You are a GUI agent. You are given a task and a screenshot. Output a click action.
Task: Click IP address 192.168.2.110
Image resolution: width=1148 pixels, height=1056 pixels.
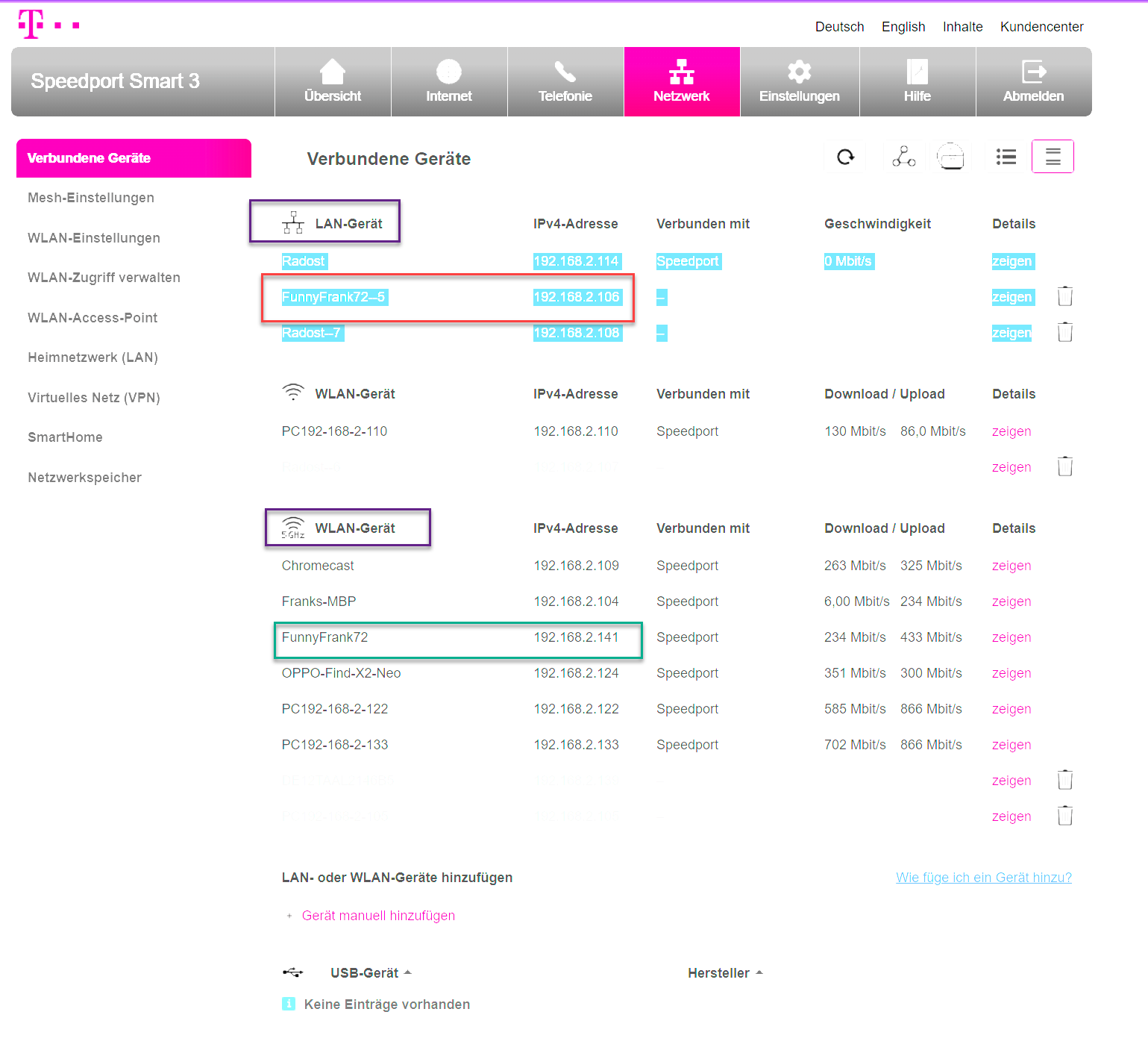tap(576, 431)
